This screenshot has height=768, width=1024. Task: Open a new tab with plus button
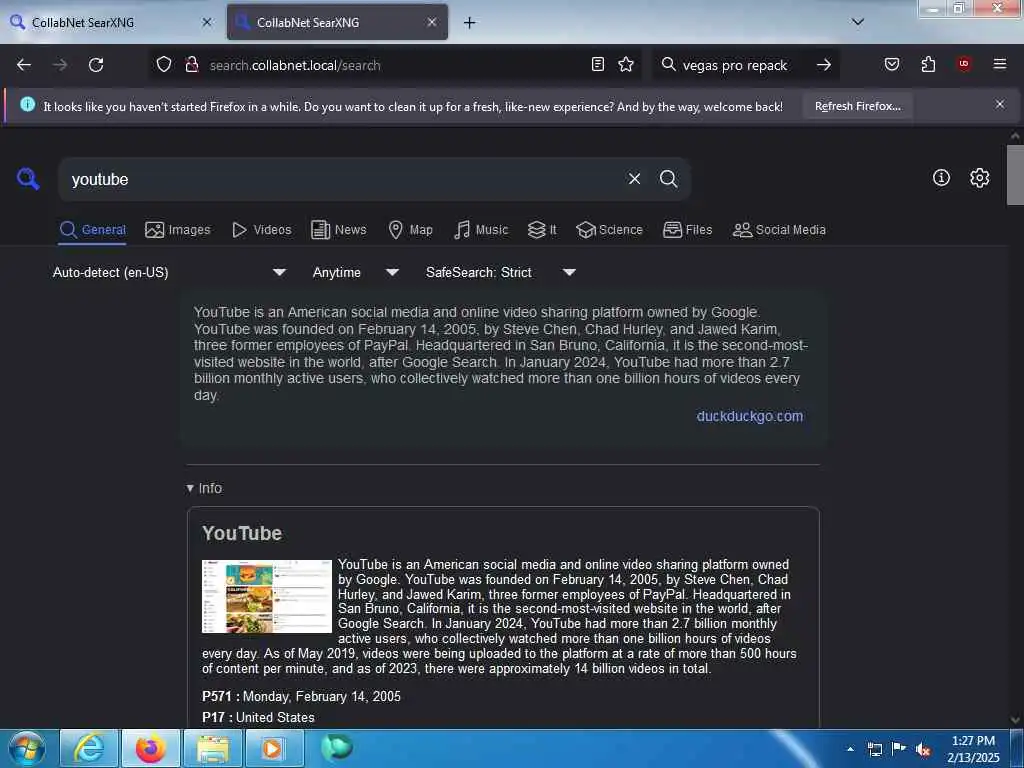(x=470, y=23)
